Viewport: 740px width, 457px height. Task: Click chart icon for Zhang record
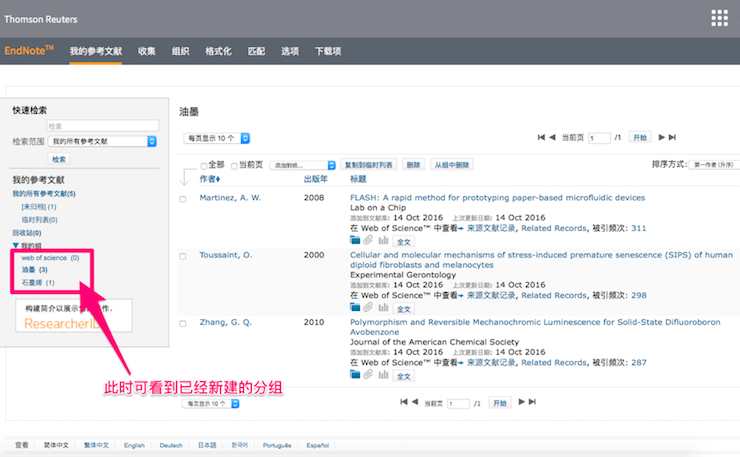click(x=383, y=374)
